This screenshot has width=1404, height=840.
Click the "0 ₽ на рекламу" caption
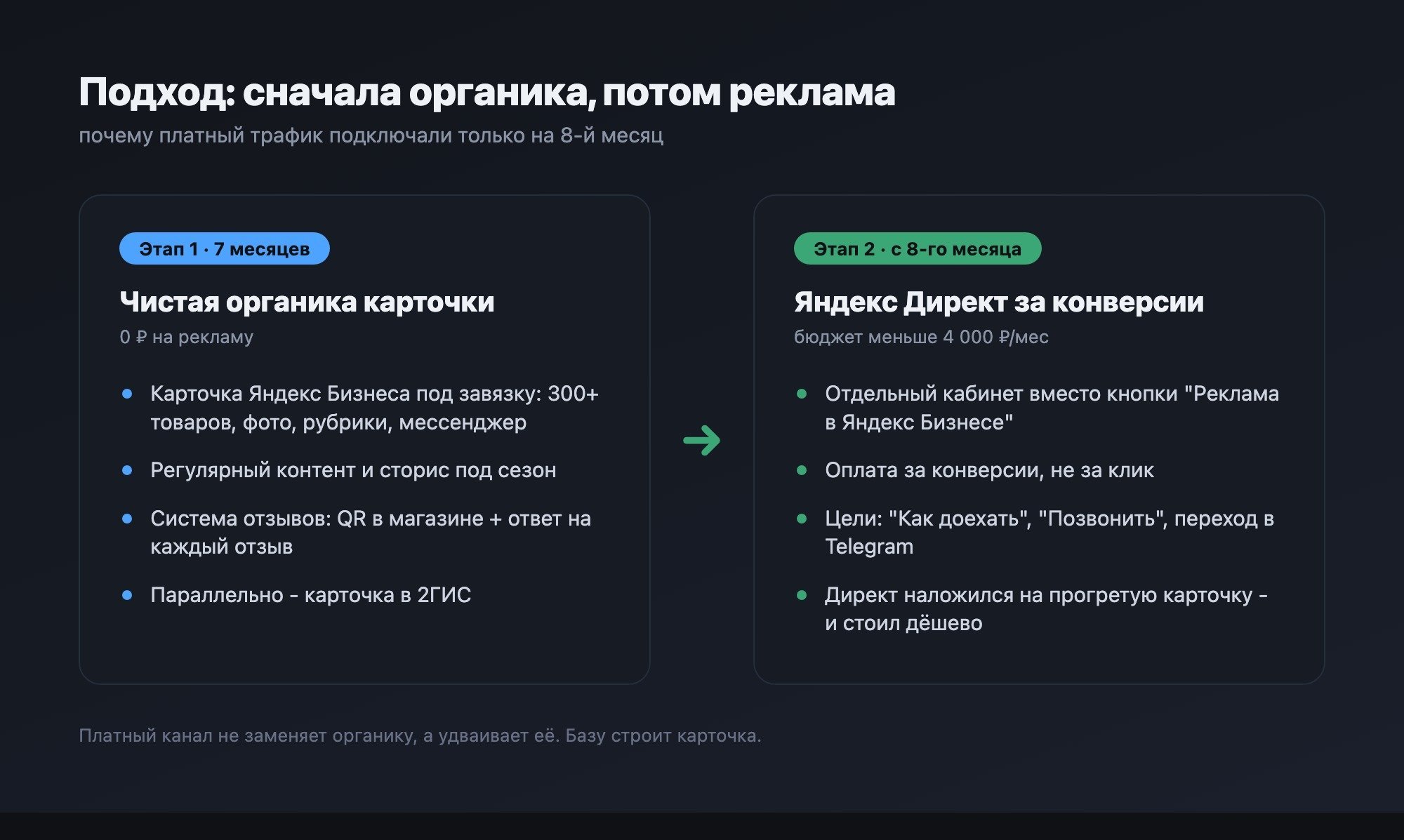point(186,337)
